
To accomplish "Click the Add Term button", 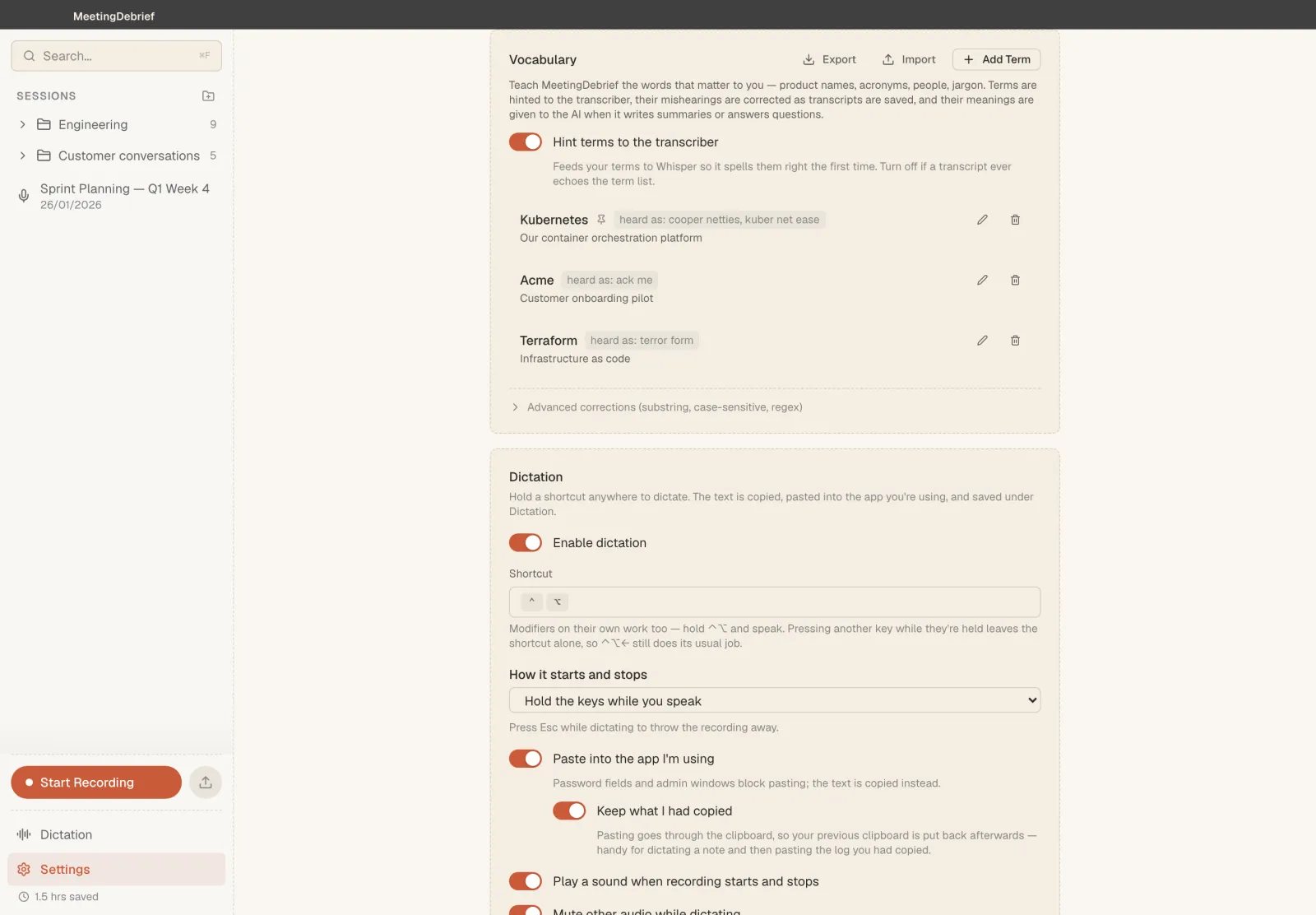I will (996, 59).
